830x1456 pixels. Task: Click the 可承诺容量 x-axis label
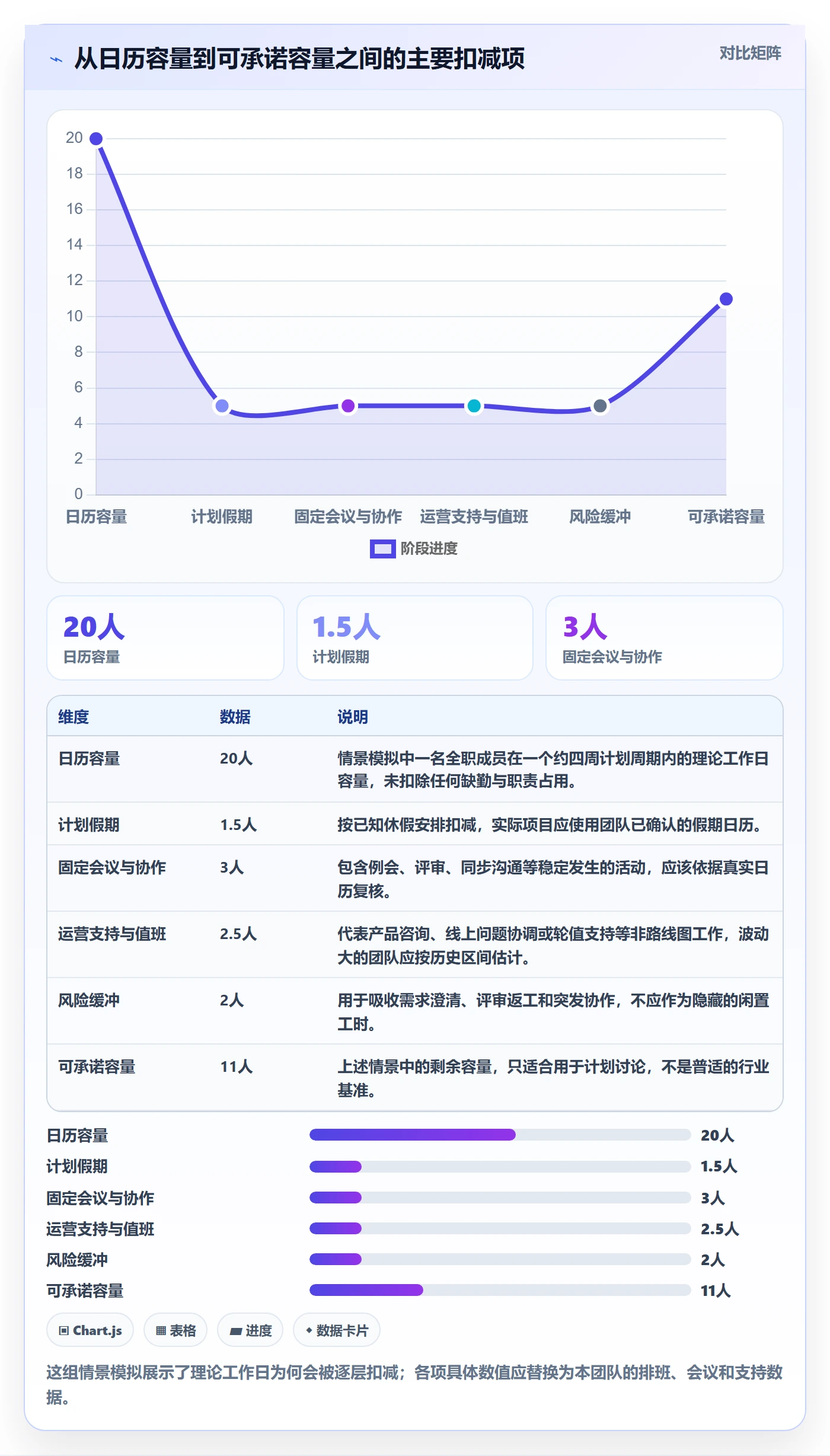(726, 516)
